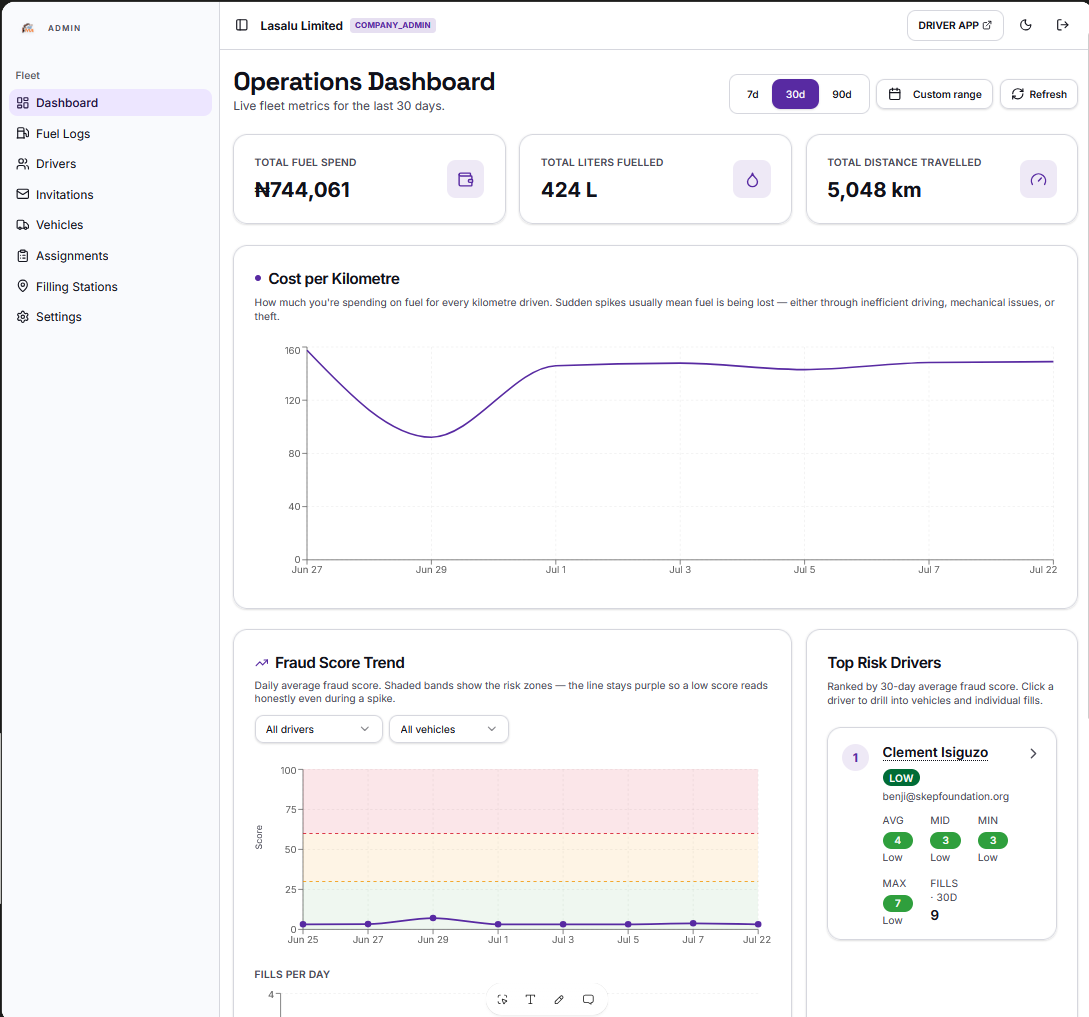Image resolution: width=1089 pixels, height=1017 pixels.
Task: Click the screenshot capture tool icon
Action: point(502,1000)
